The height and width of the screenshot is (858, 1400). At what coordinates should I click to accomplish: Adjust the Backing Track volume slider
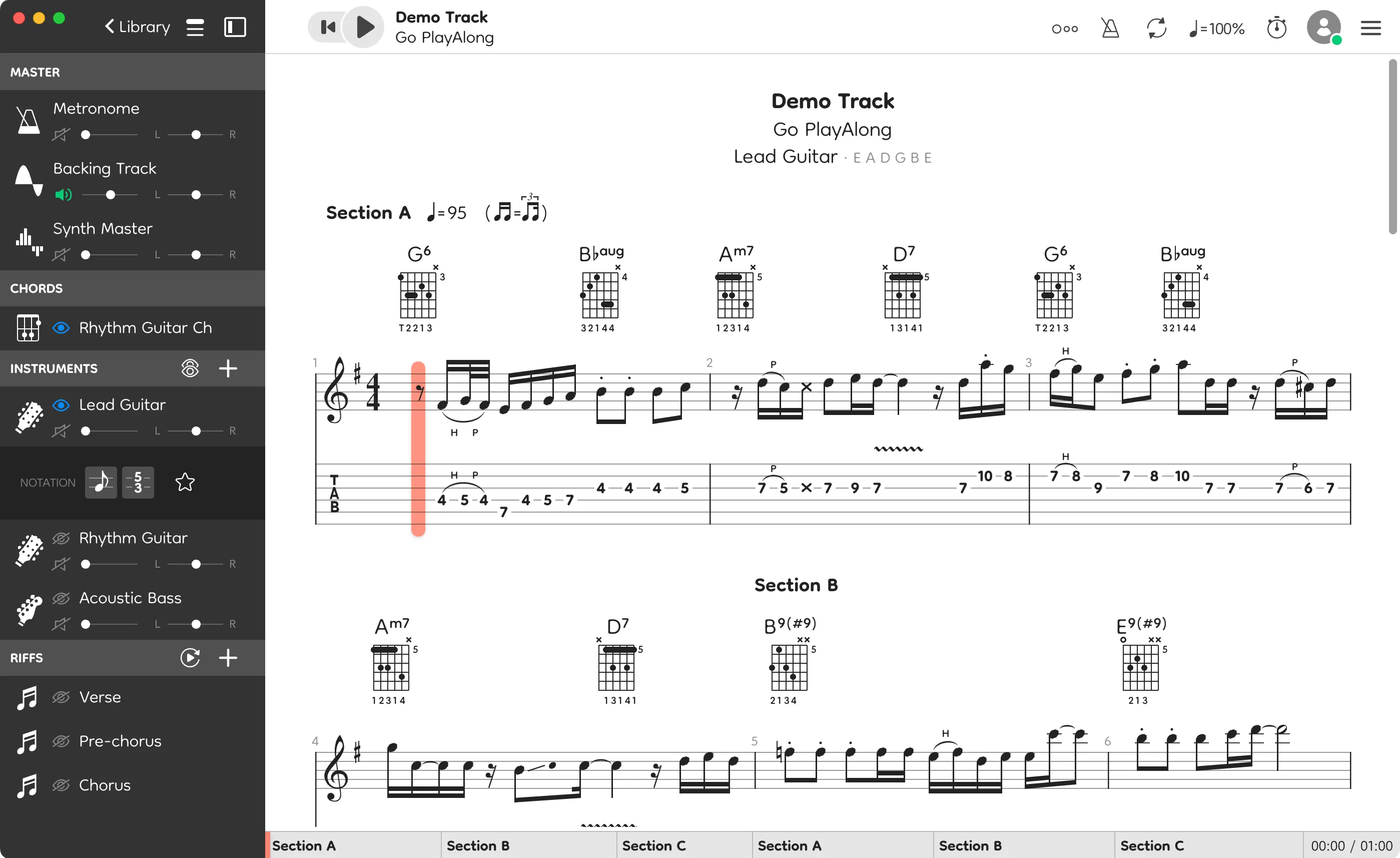(110, 195)
